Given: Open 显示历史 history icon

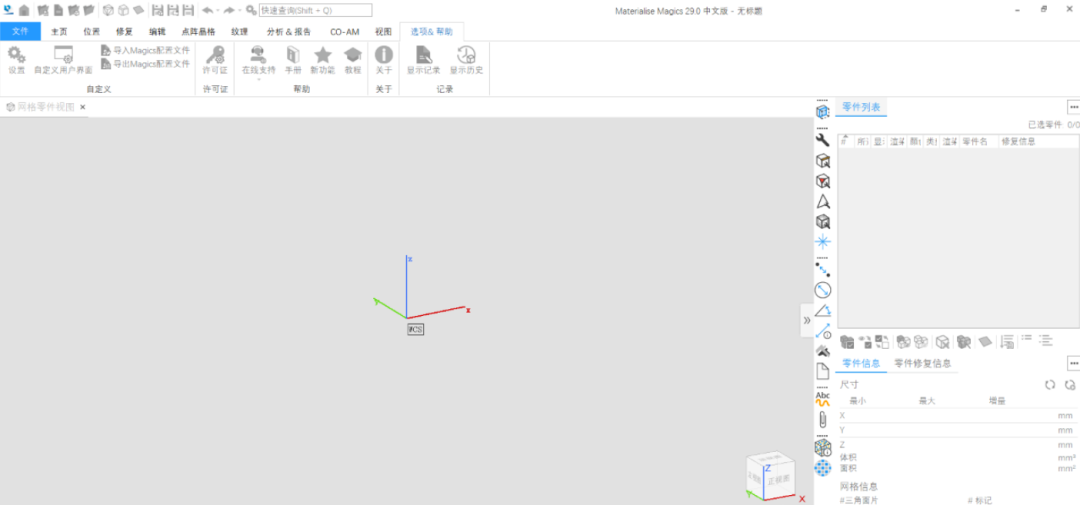Looking at the screenshot, I should click(466, 59).
